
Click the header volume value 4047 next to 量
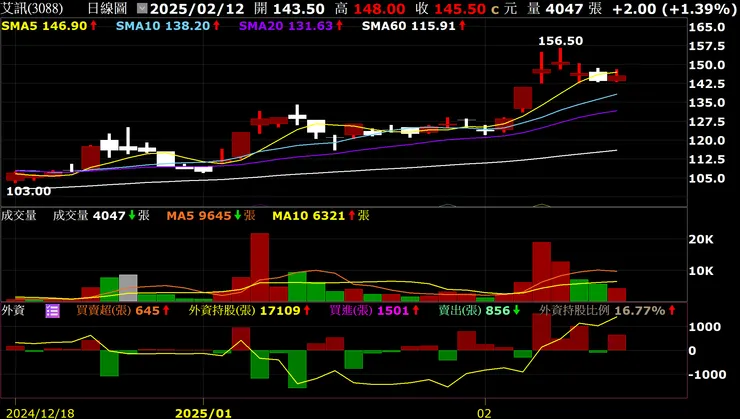pos(564,8)
